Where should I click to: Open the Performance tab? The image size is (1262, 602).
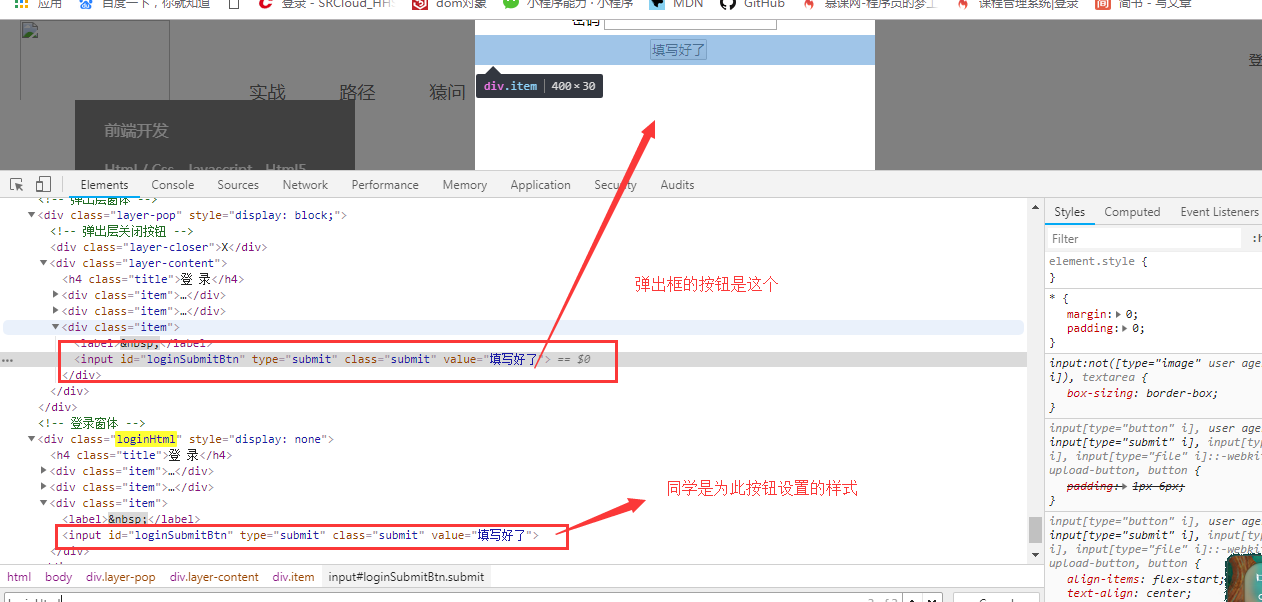click(x=385, y=185)
